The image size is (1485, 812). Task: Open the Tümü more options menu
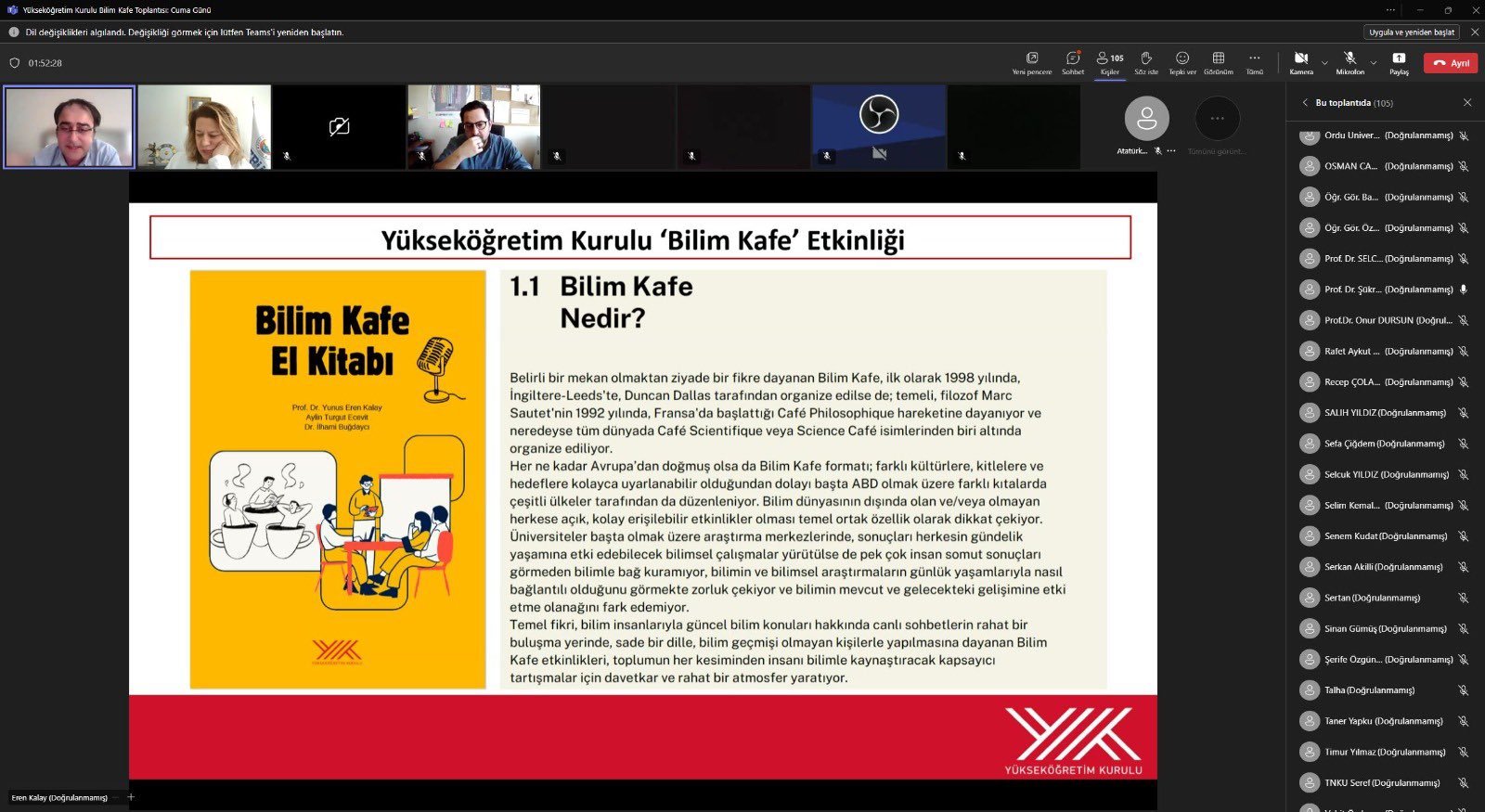(1255, 62)
